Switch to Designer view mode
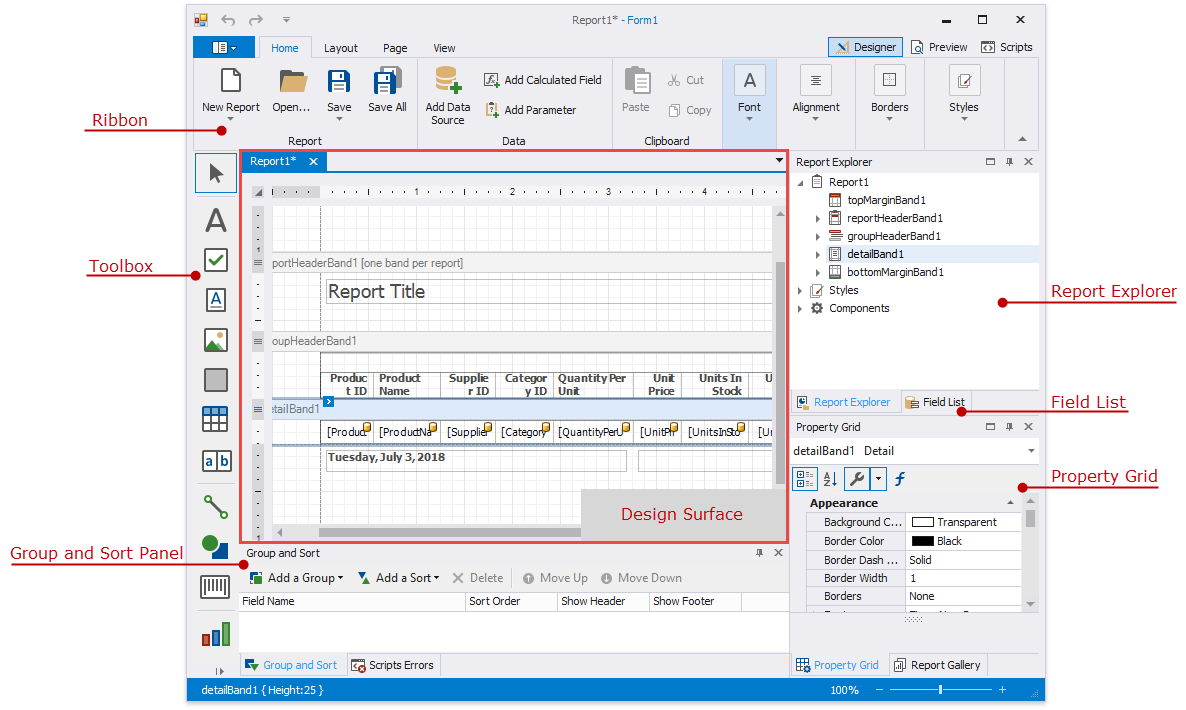Screen dimensions: 1186x710 coord(866,47)
